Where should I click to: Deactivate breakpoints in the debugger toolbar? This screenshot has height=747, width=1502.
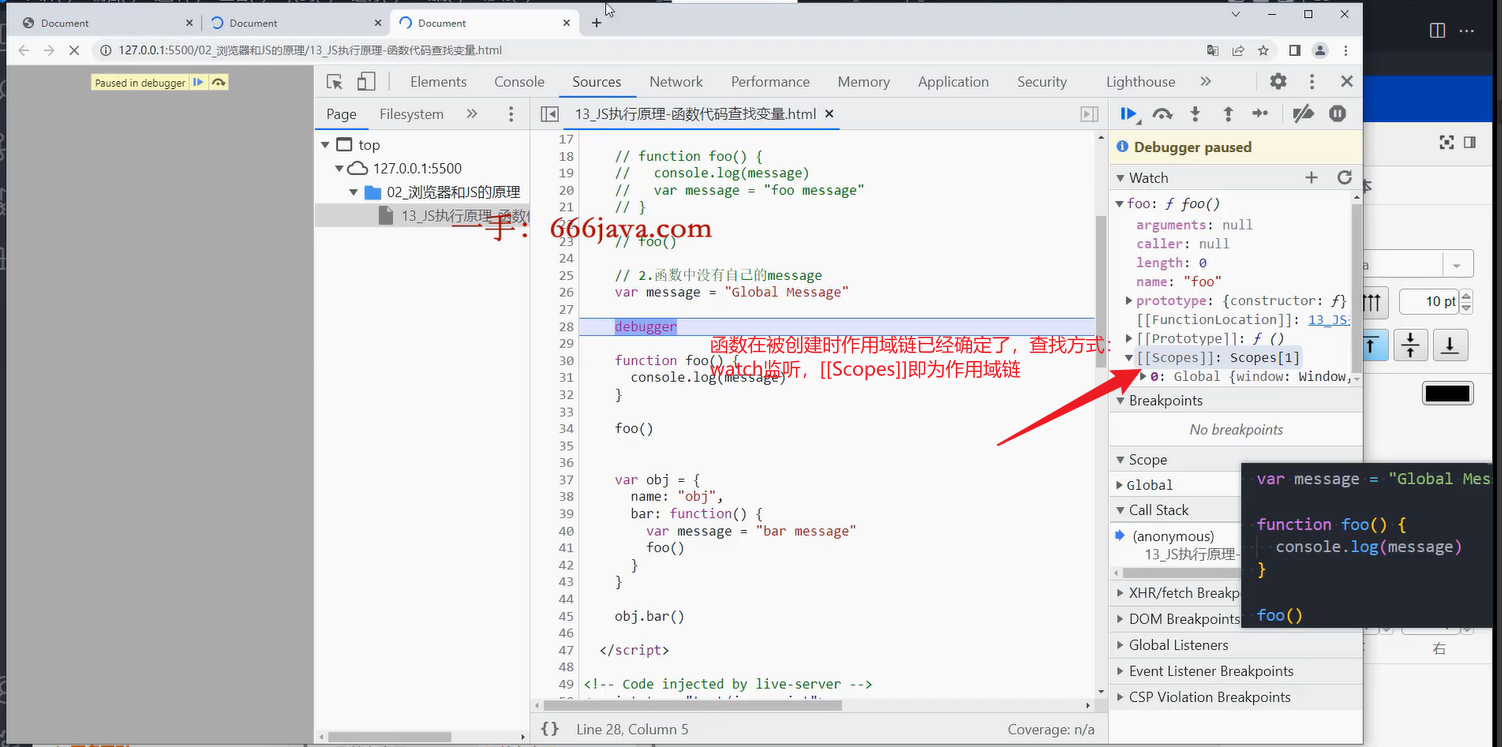point(1303,114)
